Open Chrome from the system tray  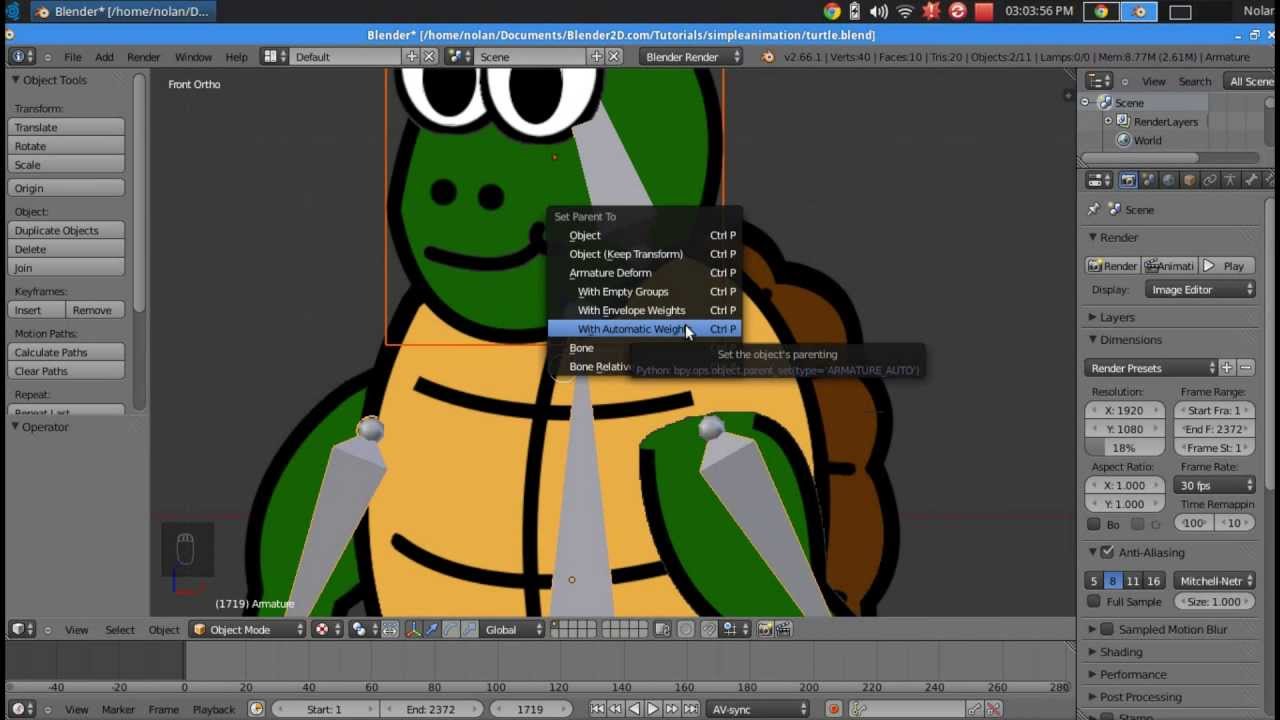pyautogui.click(x=832, y=12)
